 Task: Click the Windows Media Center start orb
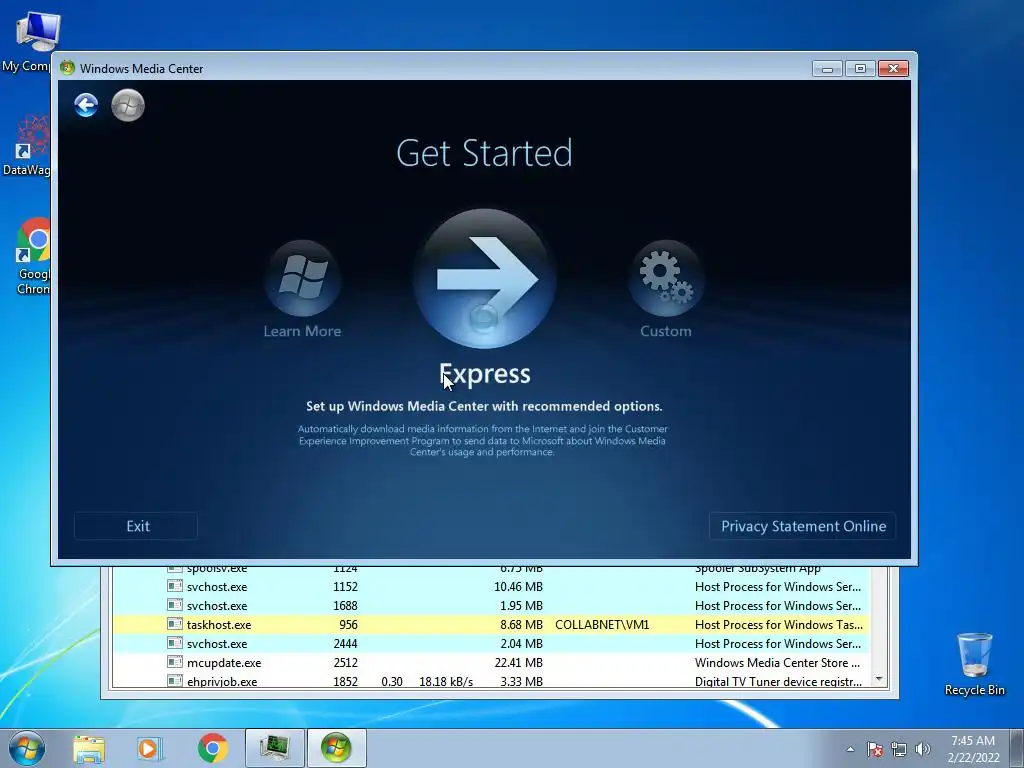click(128, 105)
